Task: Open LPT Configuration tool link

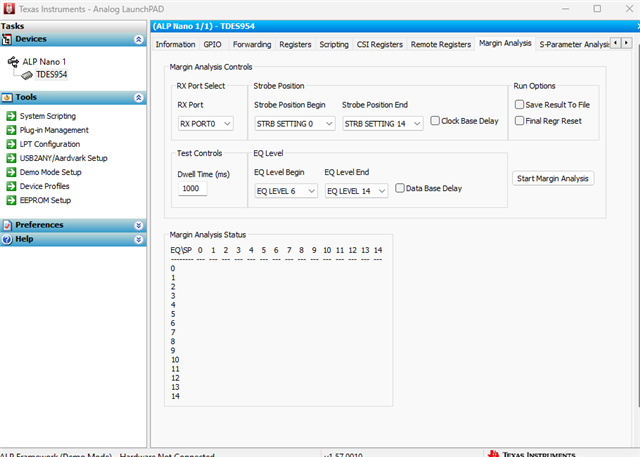Action: 50,144
